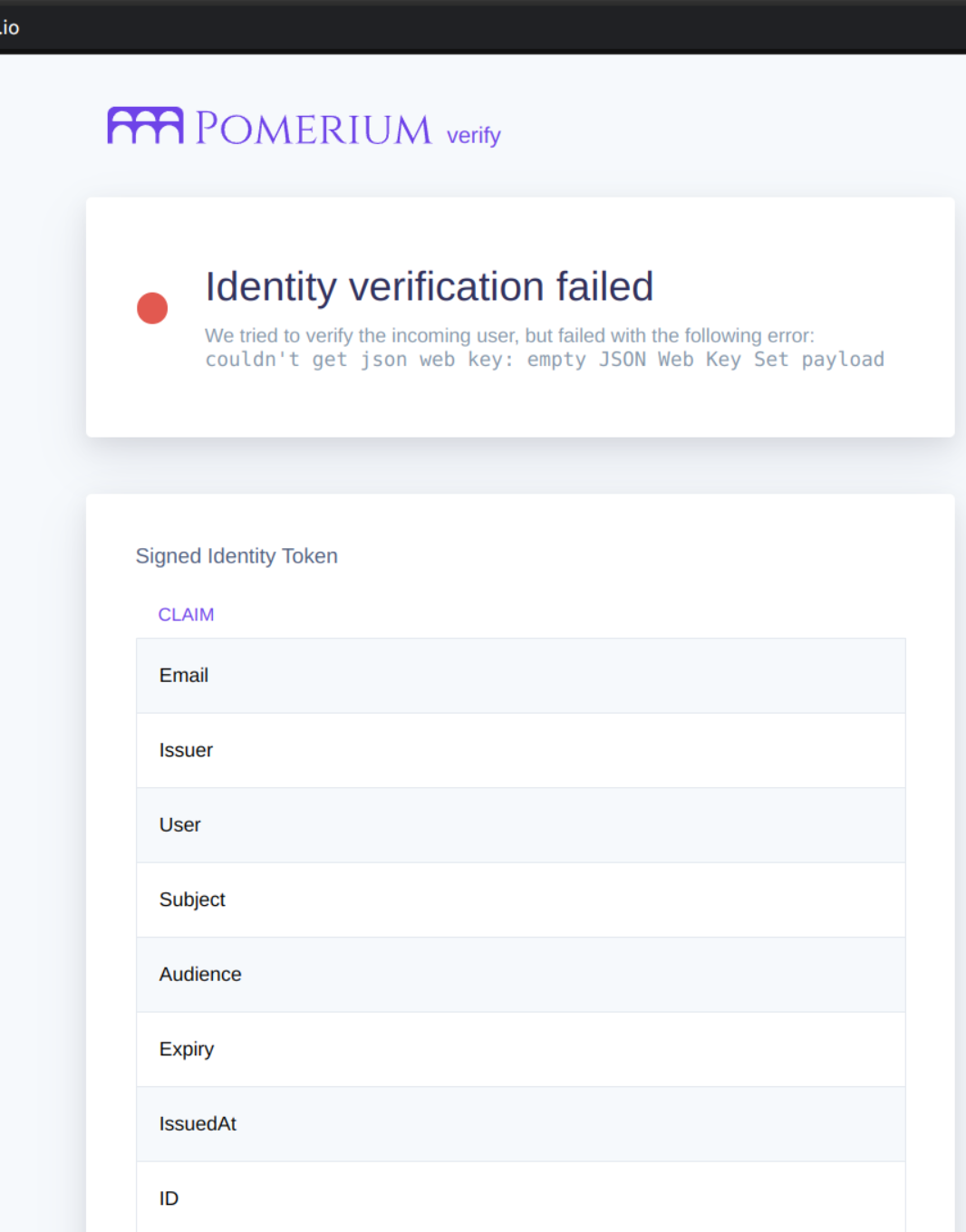Select the Signed Identity Token heading
This screenshot has height=1232, width=966.
237,555
